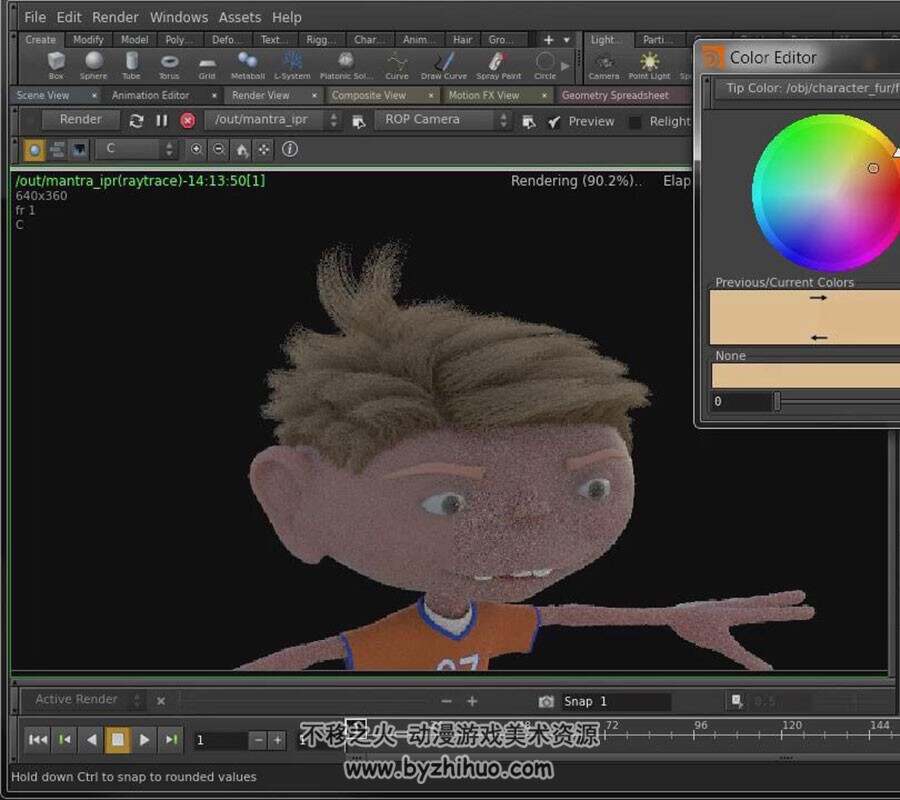
Task: Open the /out/mantra_ipr ROP dropdown
Action: tap(273, 120)
